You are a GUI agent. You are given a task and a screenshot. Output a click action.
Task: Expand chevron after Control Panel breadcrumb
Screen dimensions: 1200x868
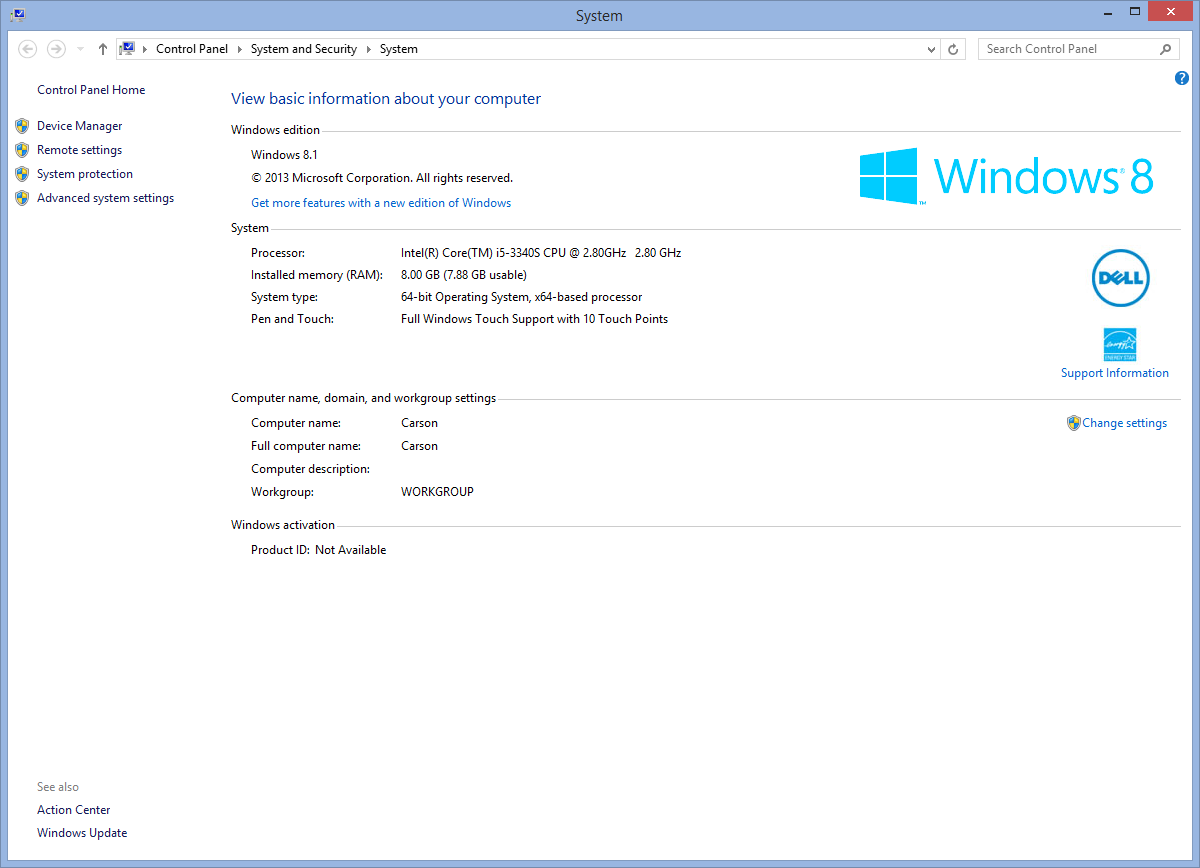click(240, 49)
